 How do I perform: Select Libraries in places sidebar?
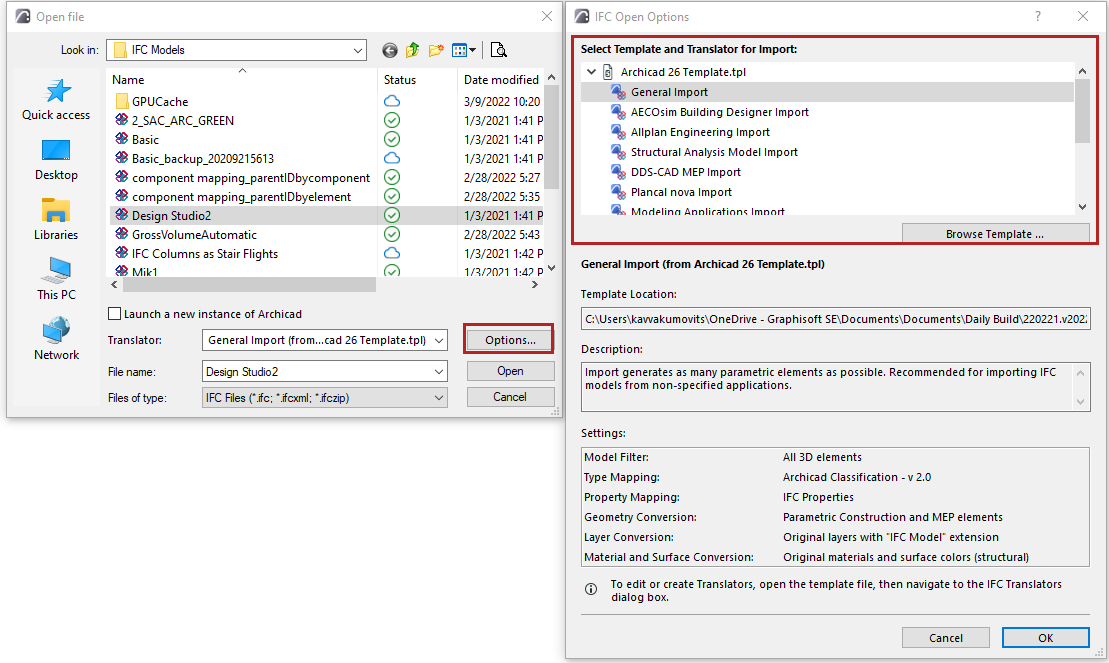pyautogui.click(x=56, y=220)
